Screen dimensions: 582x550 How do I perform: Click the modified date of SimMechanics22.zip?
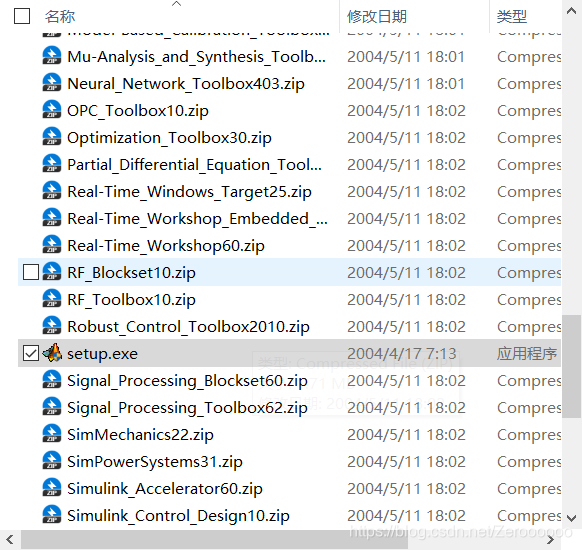point(406,435)
